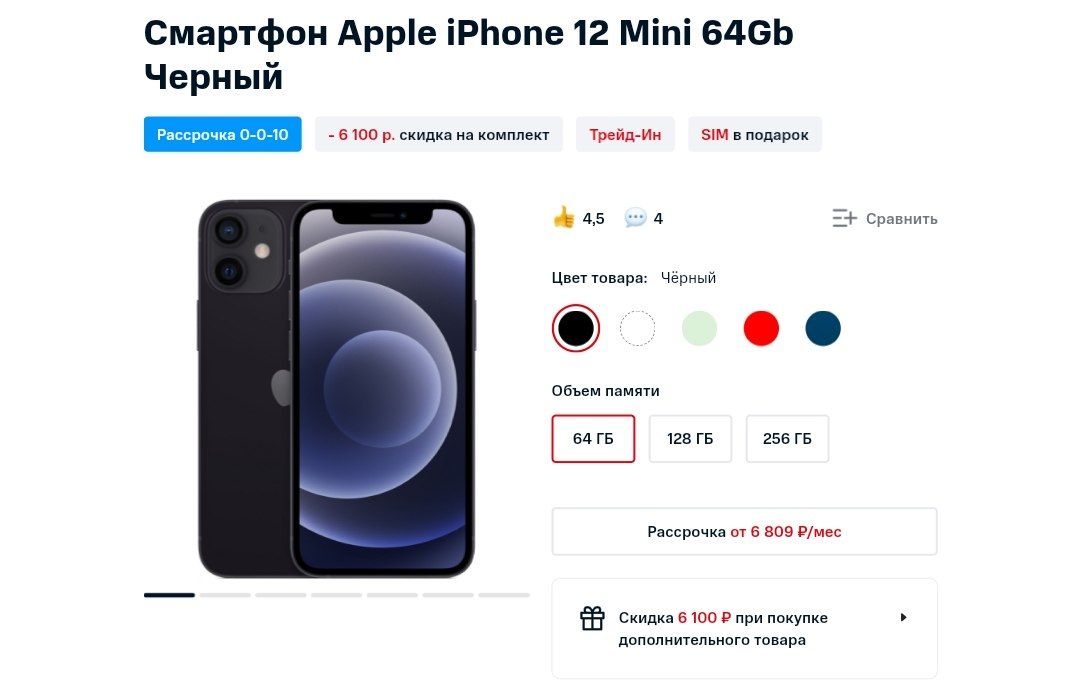Click the gift box icon
The height and width of the screenshot is (688, 1080).
[x=592, y=618]
